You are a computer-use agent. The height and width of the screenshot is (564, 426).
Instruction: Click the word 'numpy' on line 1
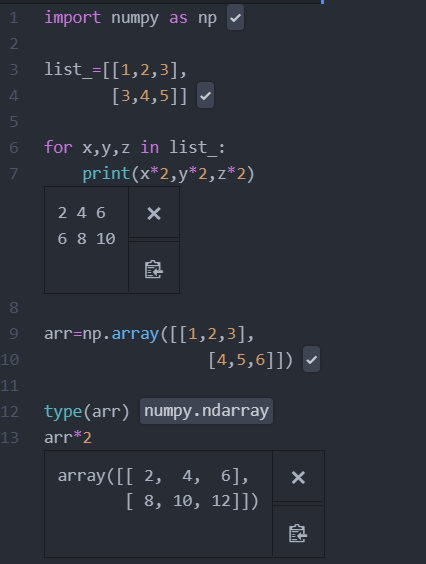[135, 18]
